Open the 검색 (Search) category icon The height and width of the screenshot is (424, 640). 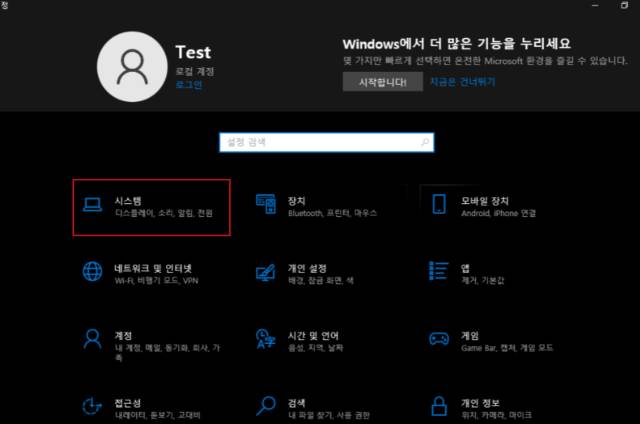265,407
